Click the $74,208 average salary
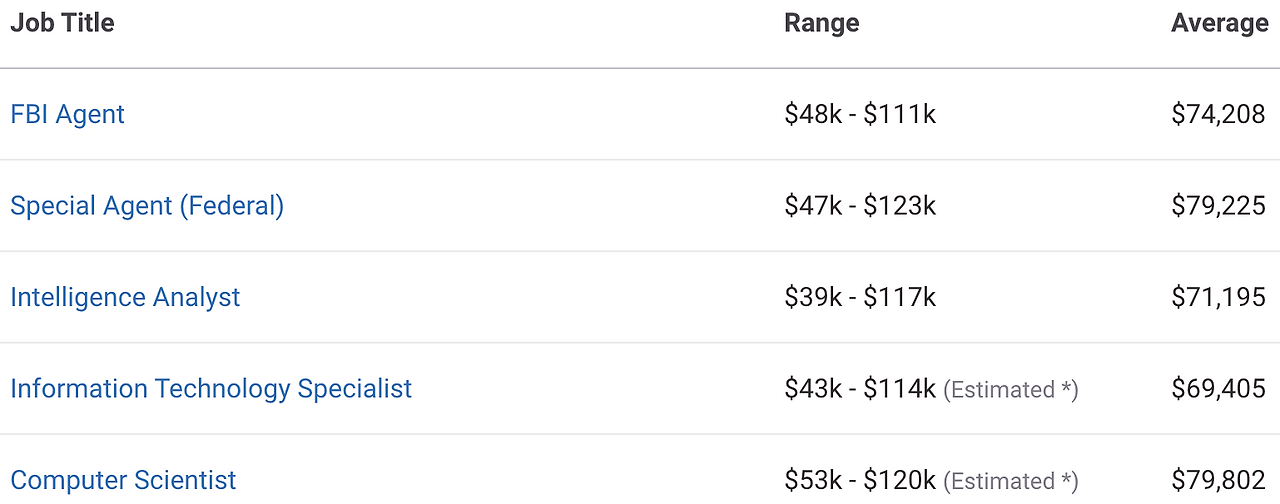Screen dimensions: 1280x504 pyautogui.click(x=1218, y=114)
